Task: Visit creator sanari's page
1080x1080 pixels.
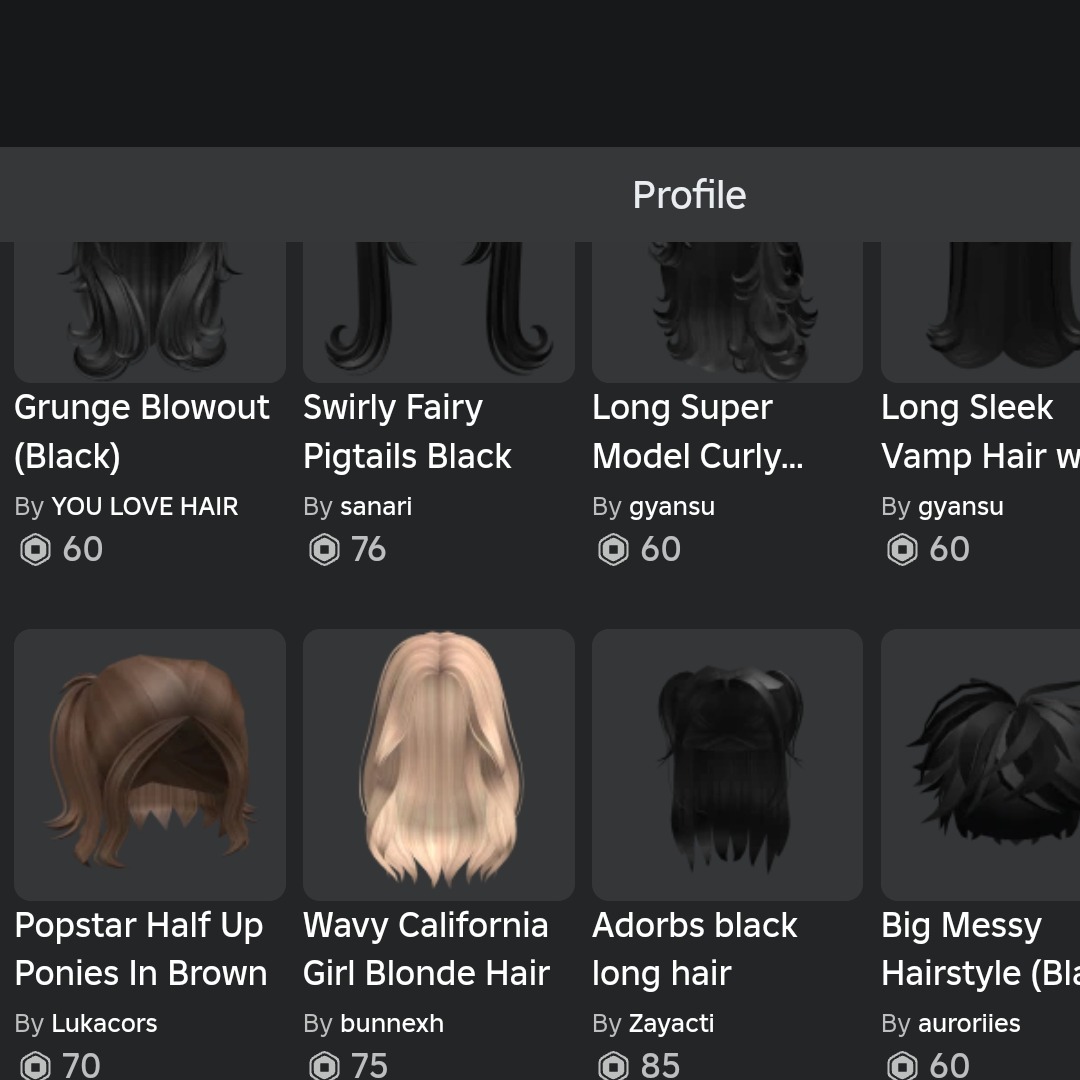Action: (x=375, y=507)
